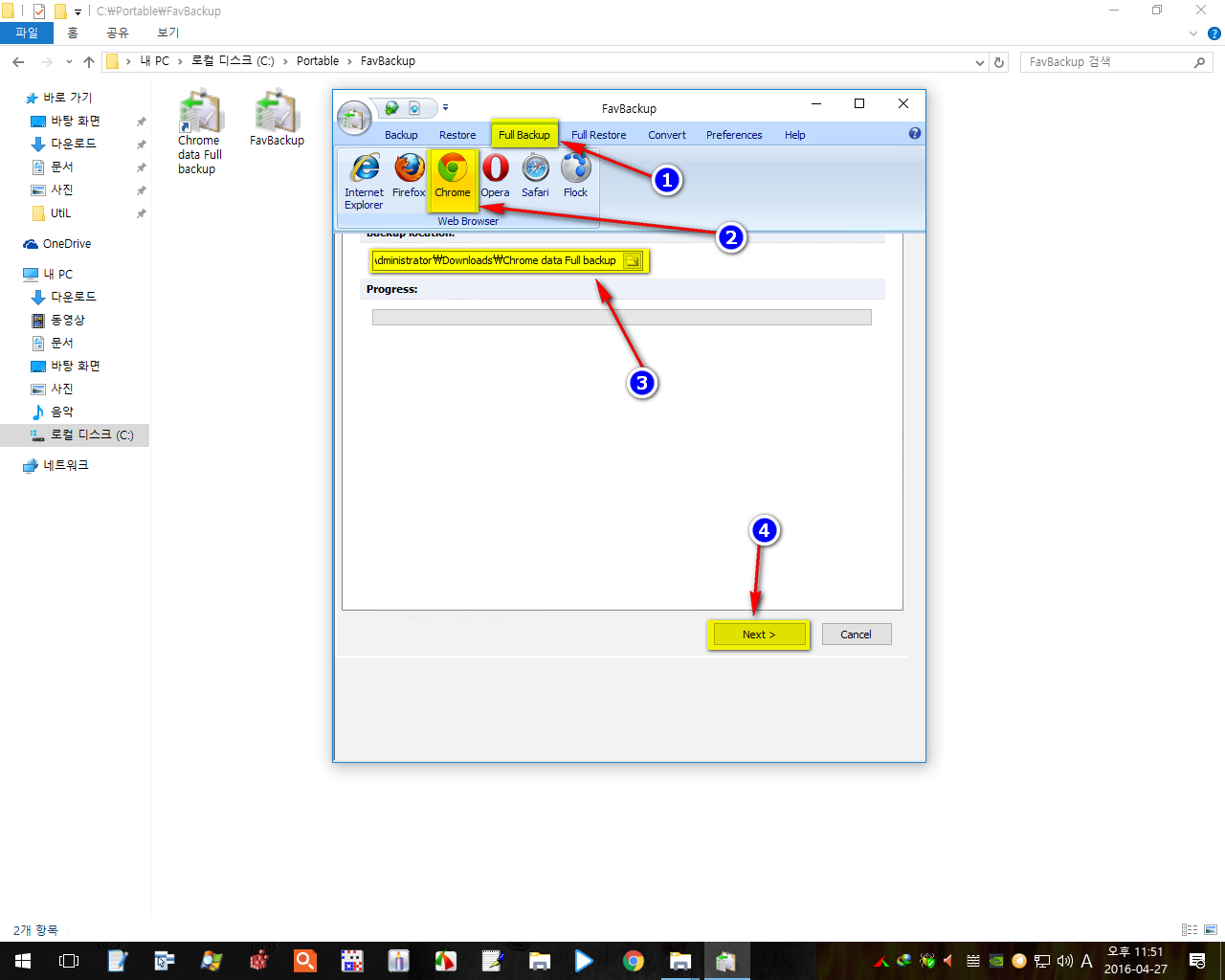Click the taskbar clock showing 오후 11:51

tap(1135, 961)
